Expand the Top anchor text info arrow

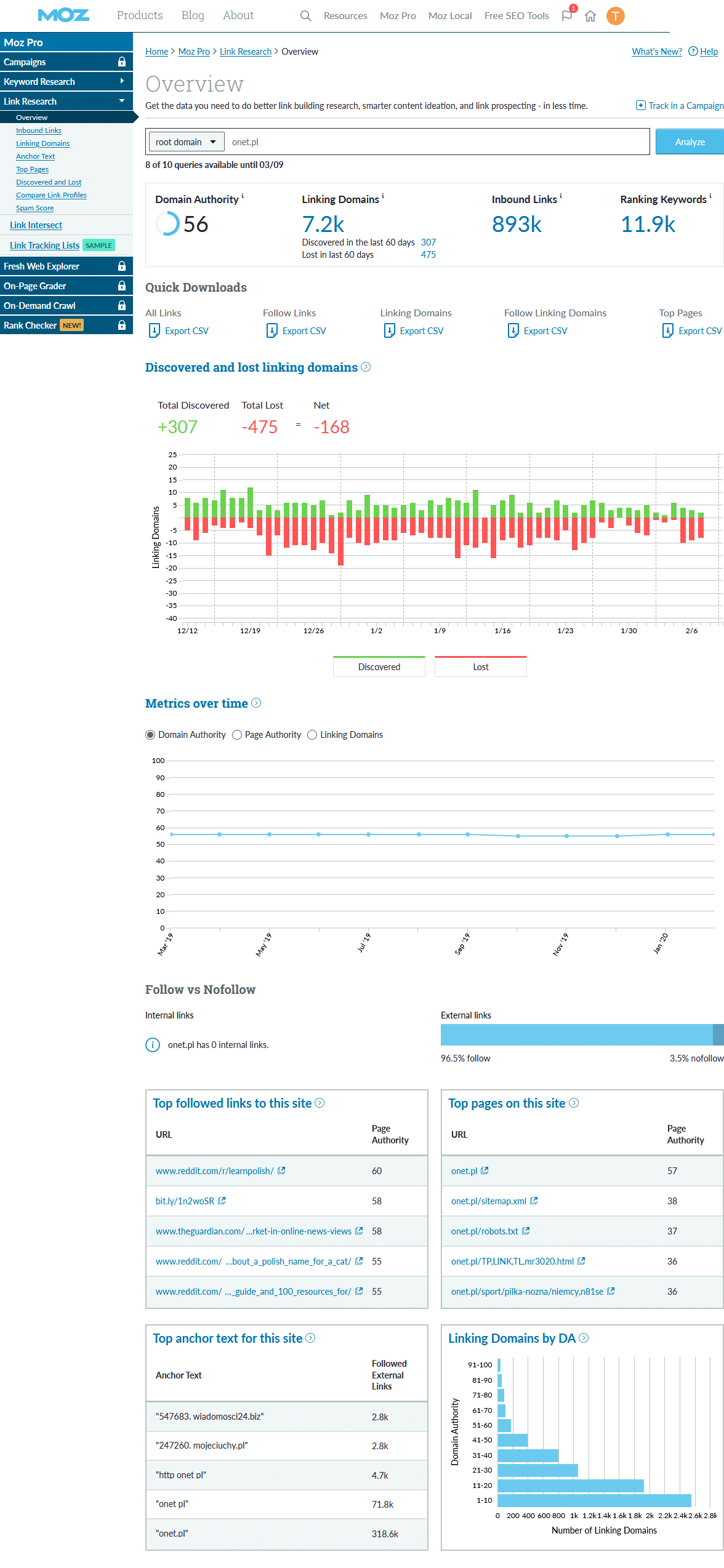tap(310, 1338)
